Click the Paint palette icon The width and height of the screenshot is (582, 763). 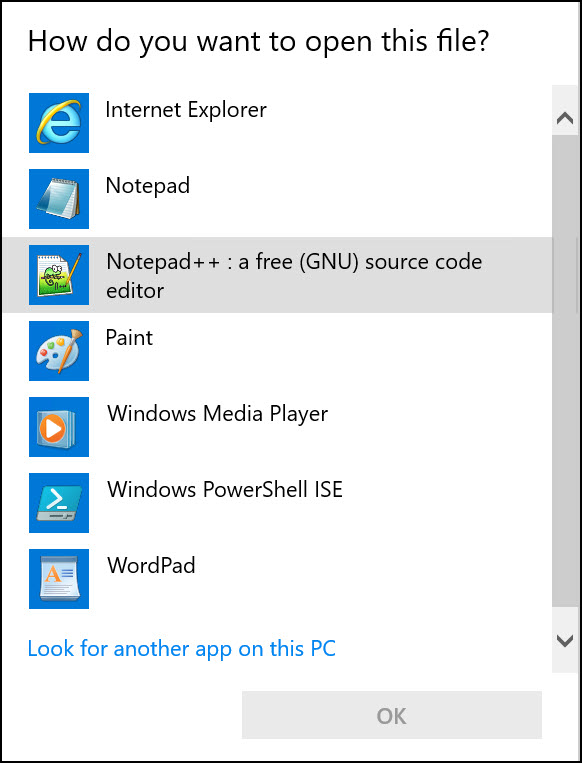coord(59,351)
